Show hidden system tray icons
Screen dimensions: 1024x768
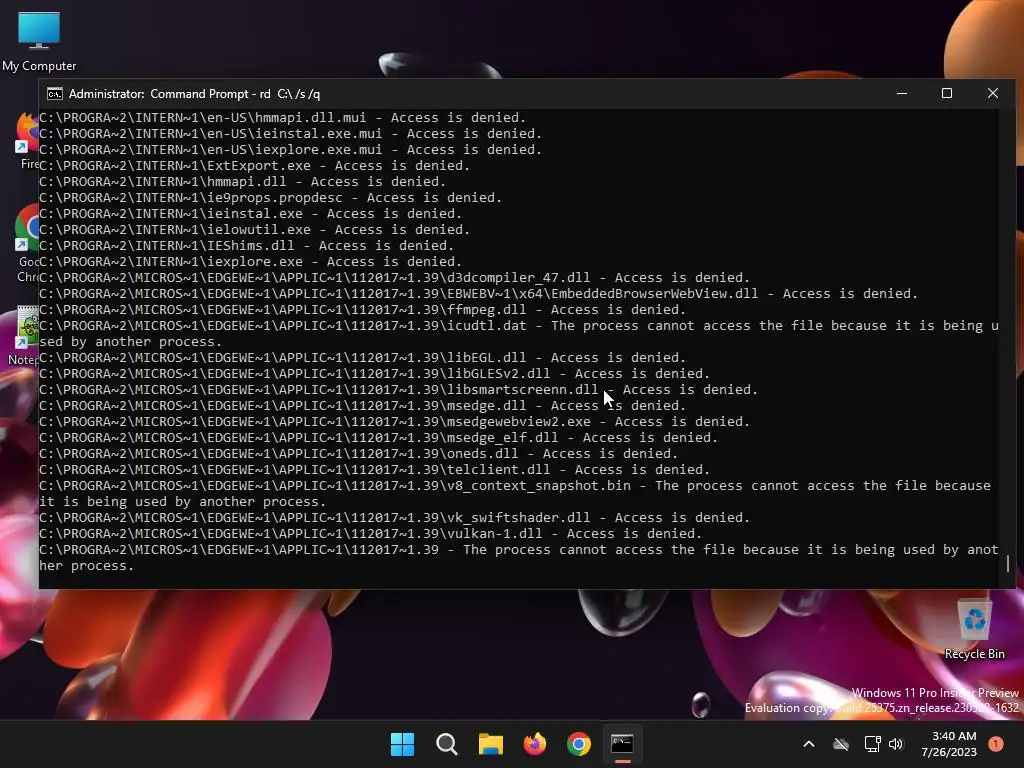click(808, 744)
